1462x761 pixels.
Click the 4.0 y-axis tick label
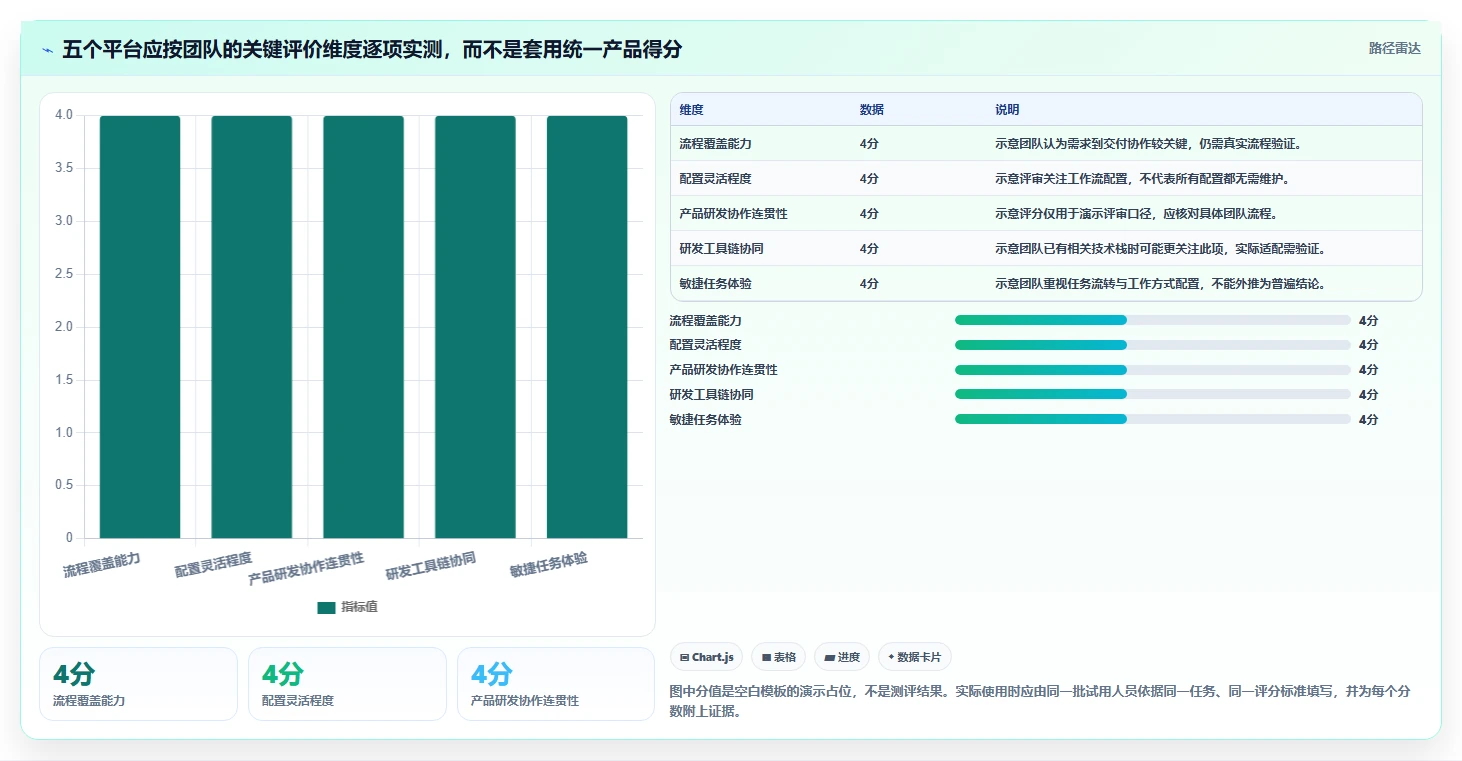[x=64, y=115]
